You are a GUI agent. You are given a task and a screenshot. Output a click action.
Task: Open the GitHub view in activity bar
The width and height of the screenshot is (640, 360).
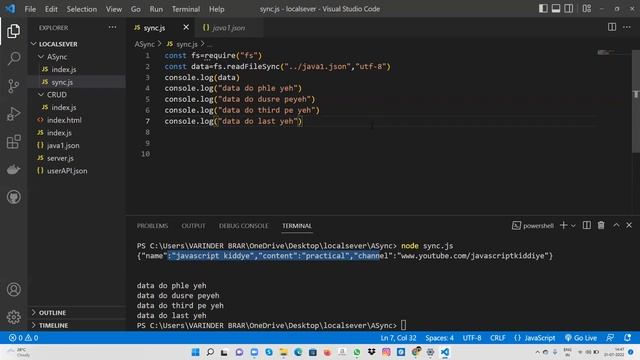[13, 197]
